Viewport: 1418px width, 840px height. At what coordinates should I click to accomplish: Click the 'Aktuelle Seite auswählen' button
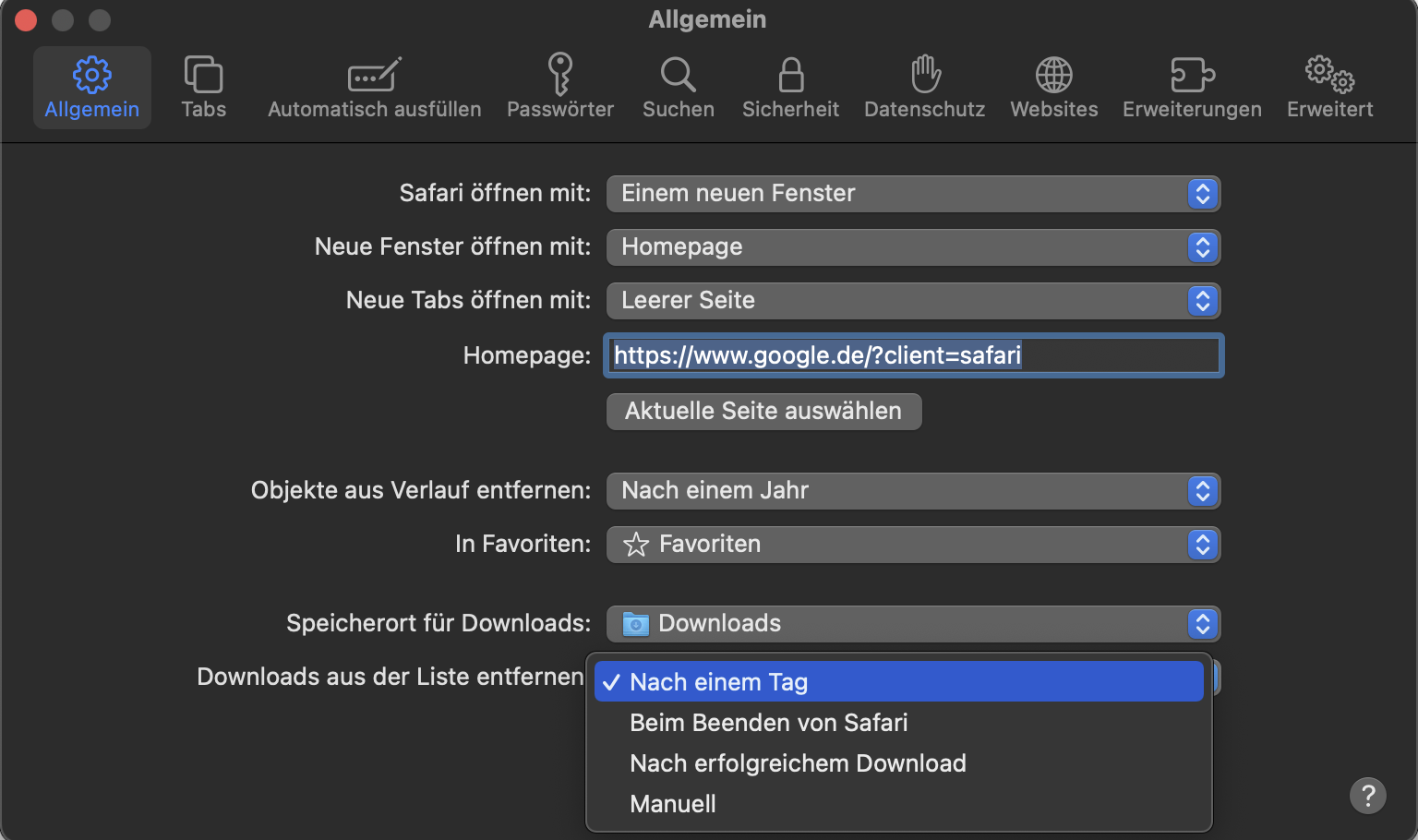[763, 412]
